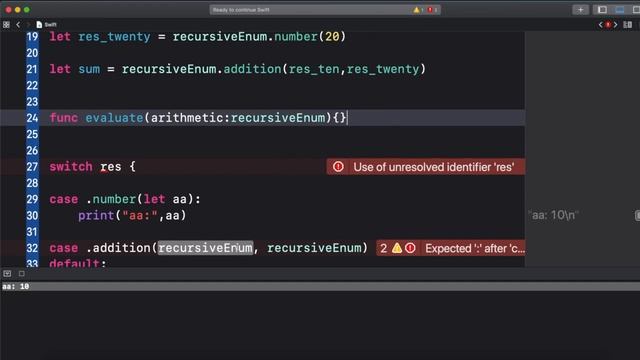Click line number 32 in gutter
Viewport: 640px width, 360px height.
coord(32,248)
